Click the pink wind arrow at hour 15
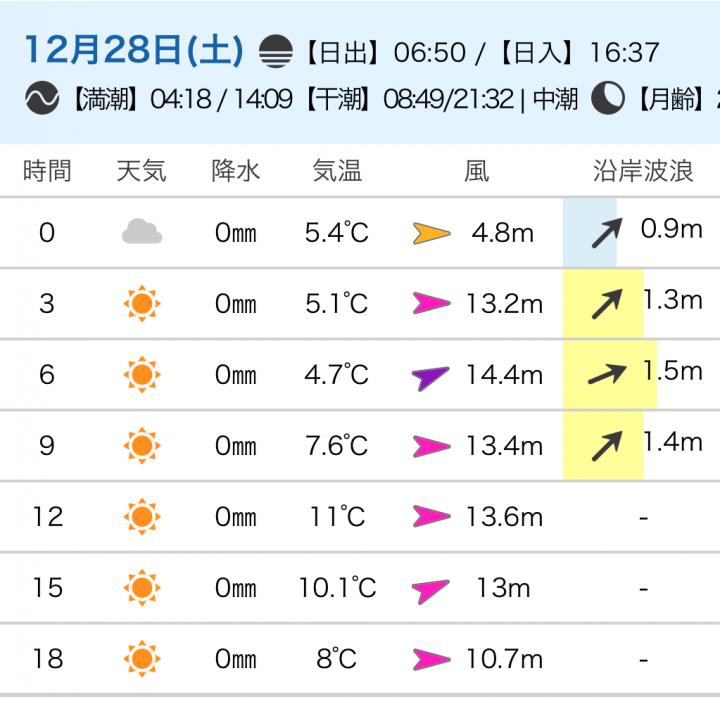Viewport: 720px width, 704px height. coord(432,589)
